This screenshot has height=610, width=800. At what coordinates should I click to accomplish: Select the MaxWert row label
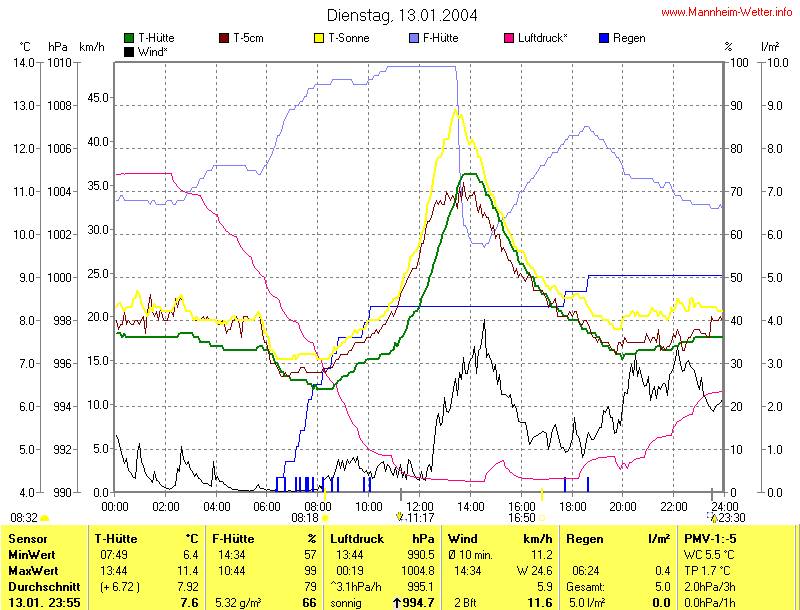point(33,570)
